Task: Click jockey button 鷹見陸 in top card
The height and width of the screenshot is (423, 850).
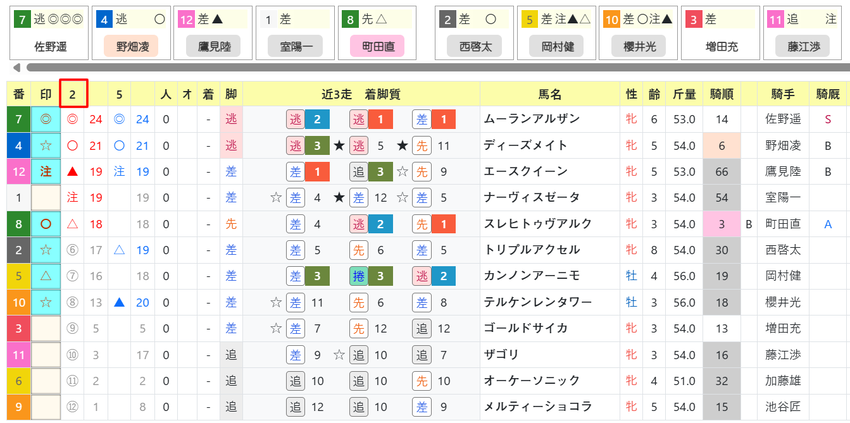Action: point(213,47)
